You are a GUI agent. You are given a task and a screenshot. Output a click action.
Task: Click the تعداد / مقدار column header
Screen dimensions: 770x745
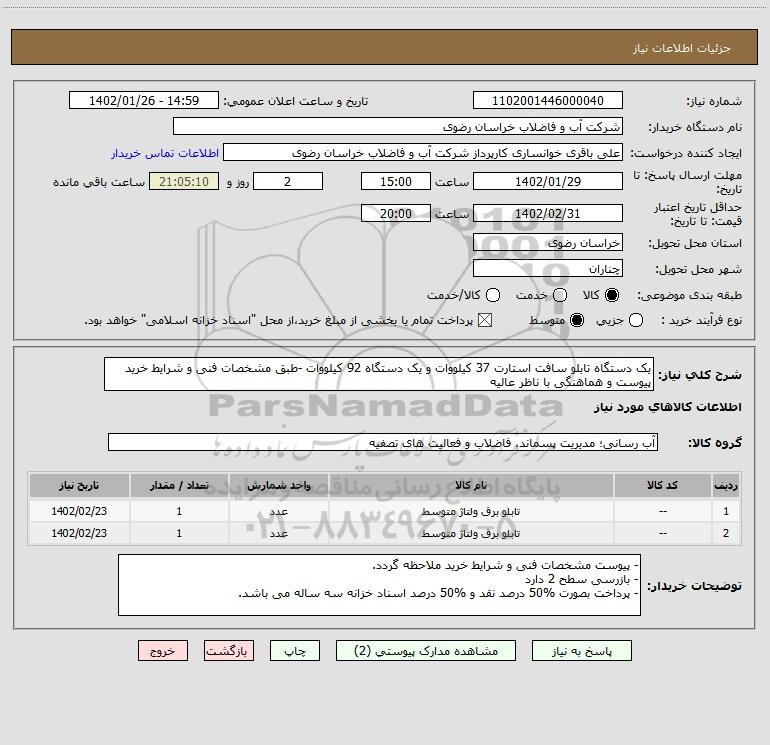(x=179, y=485)
